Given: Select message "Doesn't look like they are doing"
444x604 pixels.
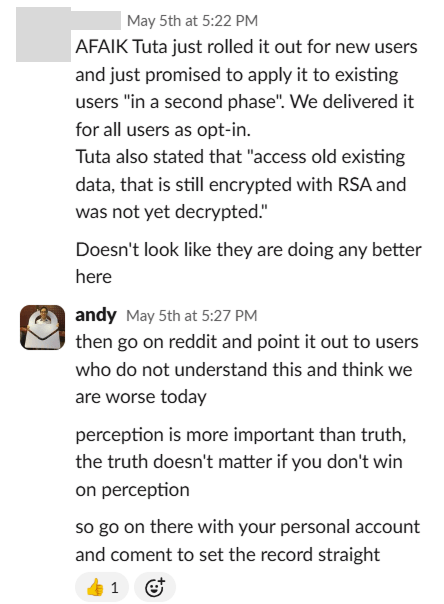Looking at the screenshot, I should 248,263.
